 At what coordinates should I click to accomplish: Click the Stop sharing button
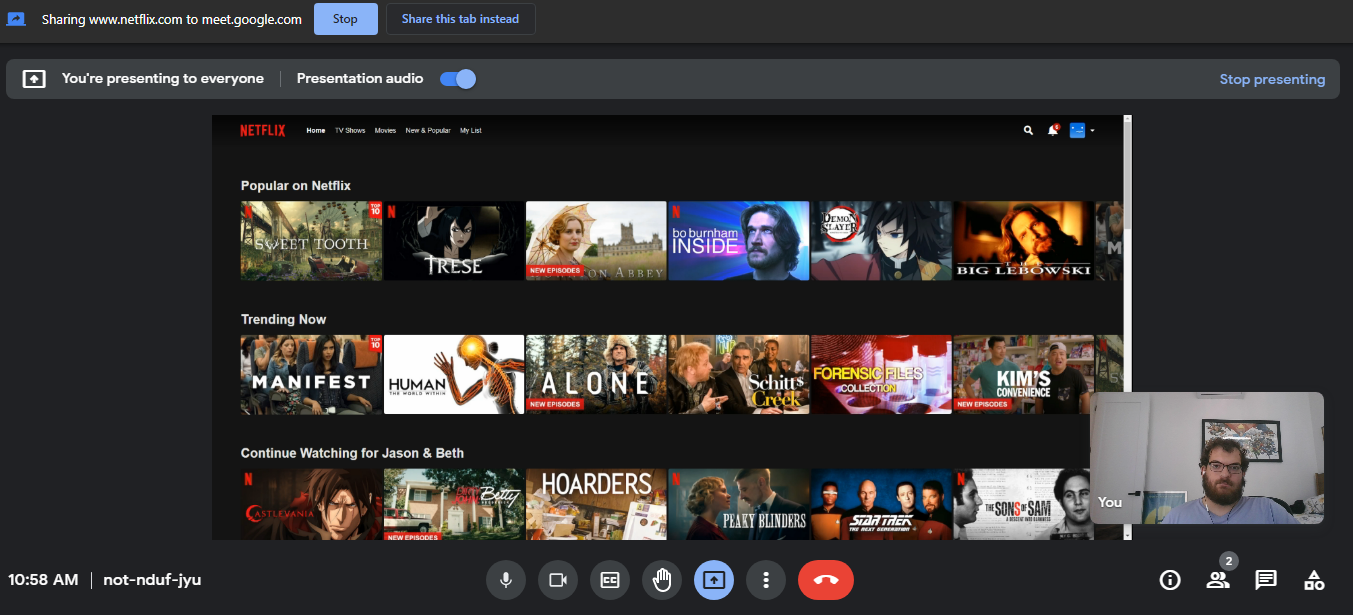pos(346,19)
